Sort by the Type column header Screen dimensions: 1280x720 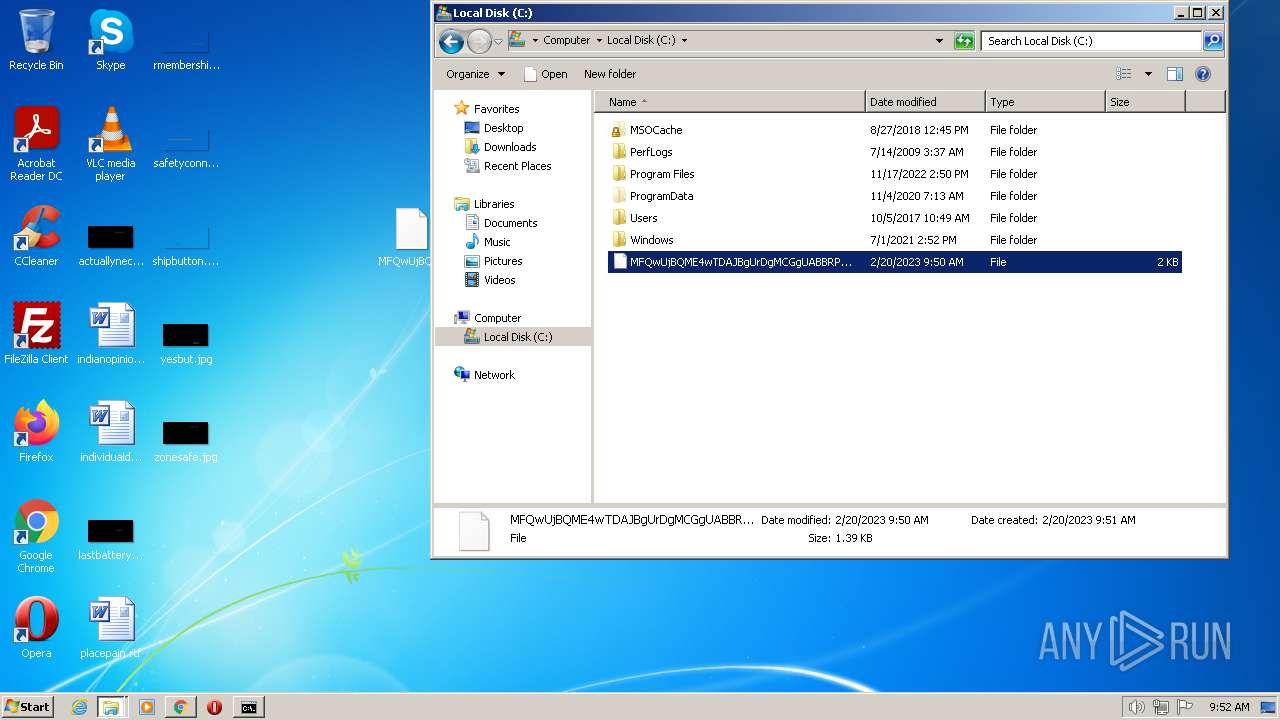1045,102
